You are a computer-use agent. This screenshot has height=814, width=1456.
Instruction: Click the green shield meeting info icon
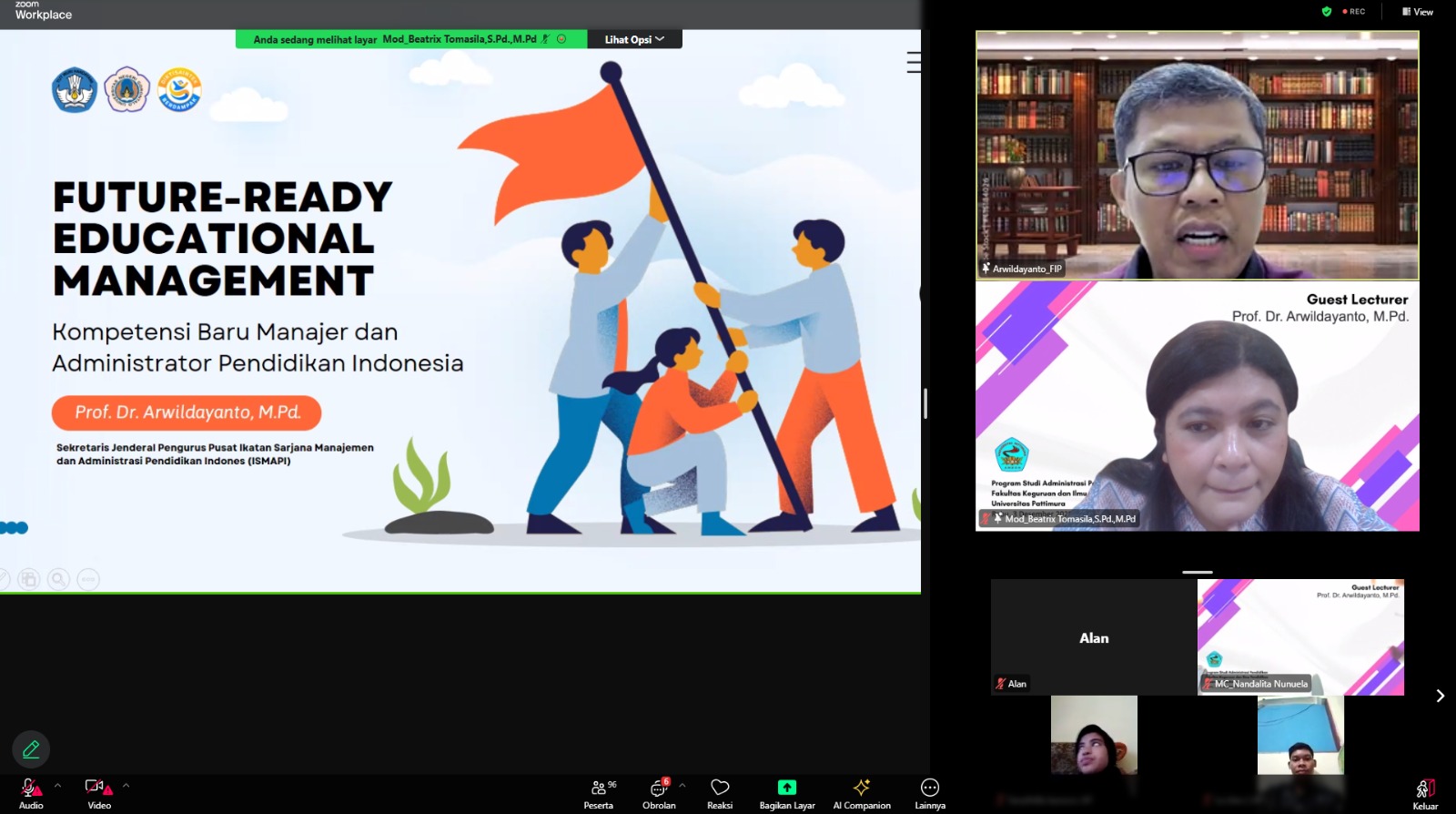click(1327, 12)
